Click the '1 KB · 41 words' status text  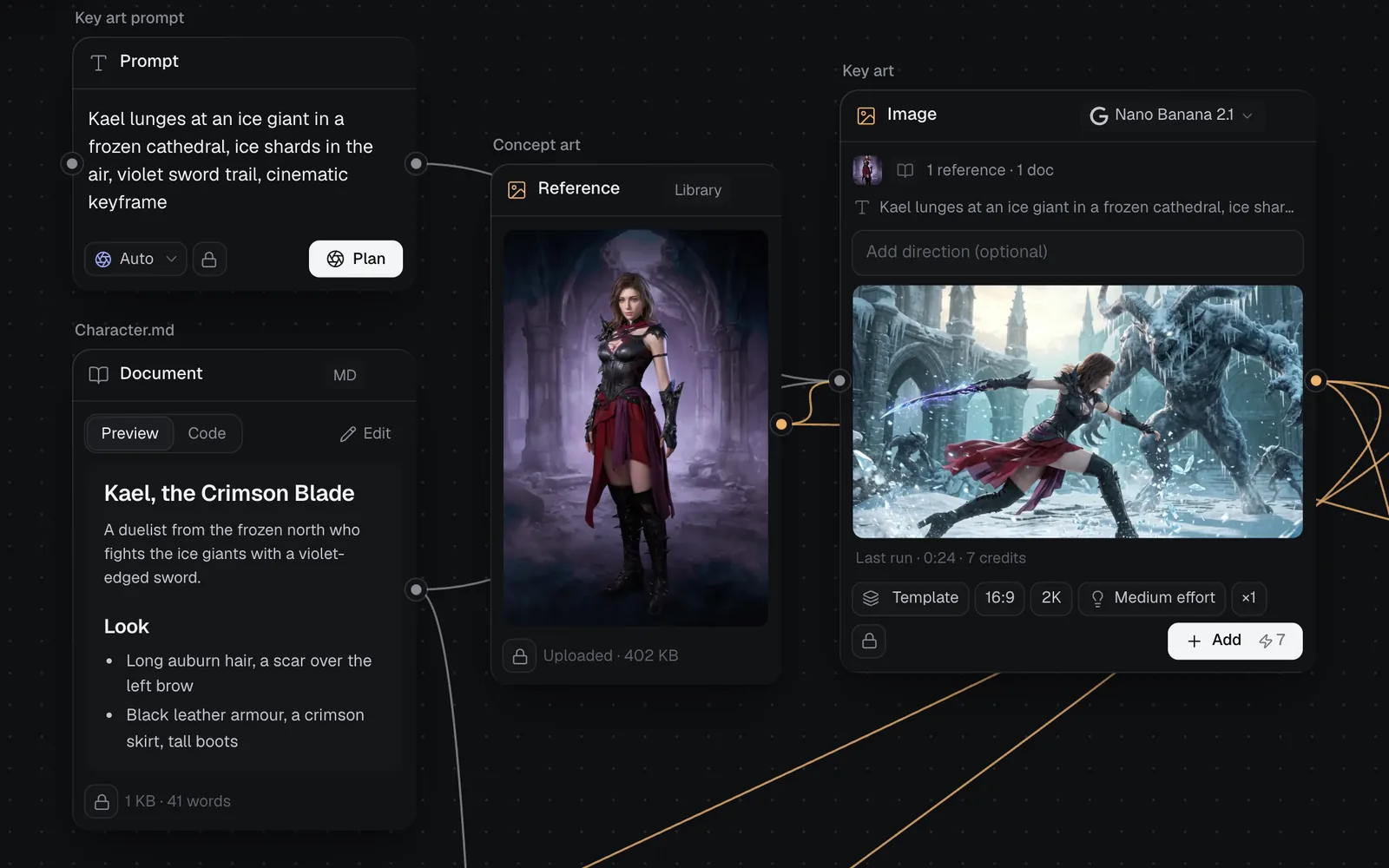pyautogui.click(x=178, y=801)
